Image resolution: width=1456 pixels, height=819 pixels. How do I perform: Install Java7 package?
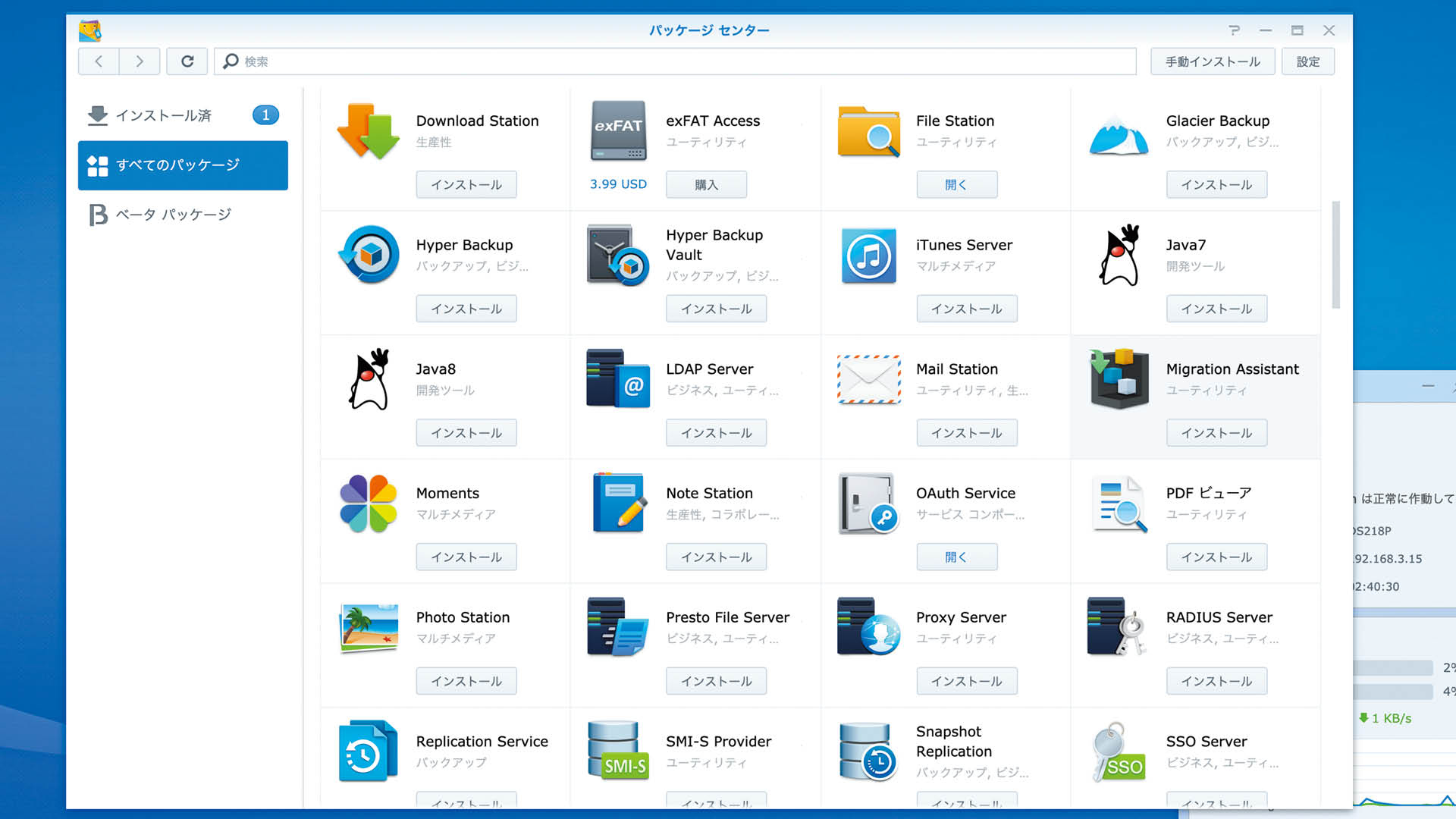(x=1216, y=309)
